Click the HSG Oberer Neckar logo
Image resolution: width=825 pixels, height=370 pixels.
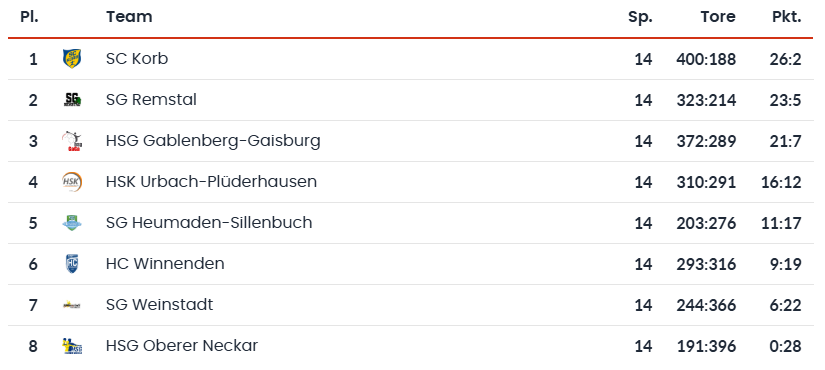pos(72,346)
